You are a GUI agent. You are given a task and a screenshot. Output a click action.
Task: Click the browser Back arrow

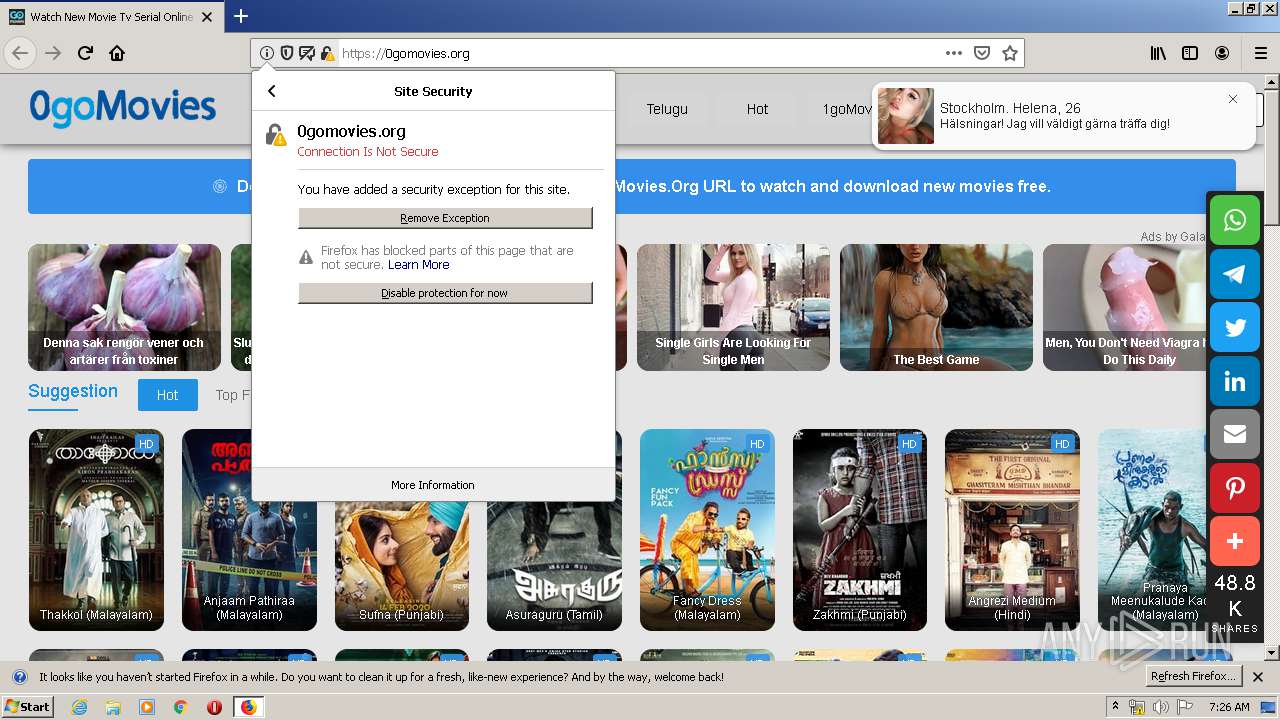pos(20,53)
